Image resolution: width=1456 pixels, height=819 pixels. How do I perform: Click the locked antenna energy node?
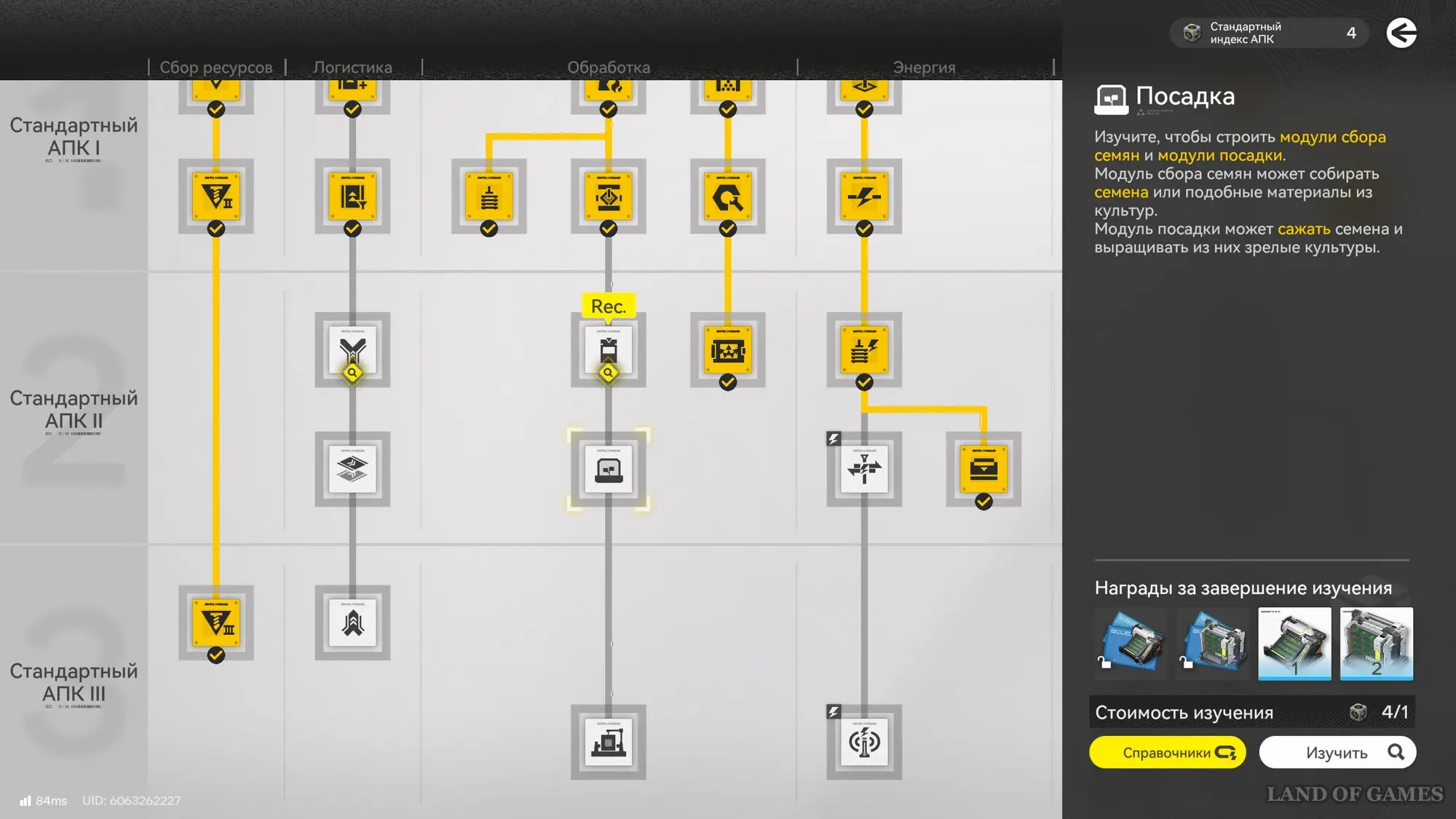[x=864, y=742]
